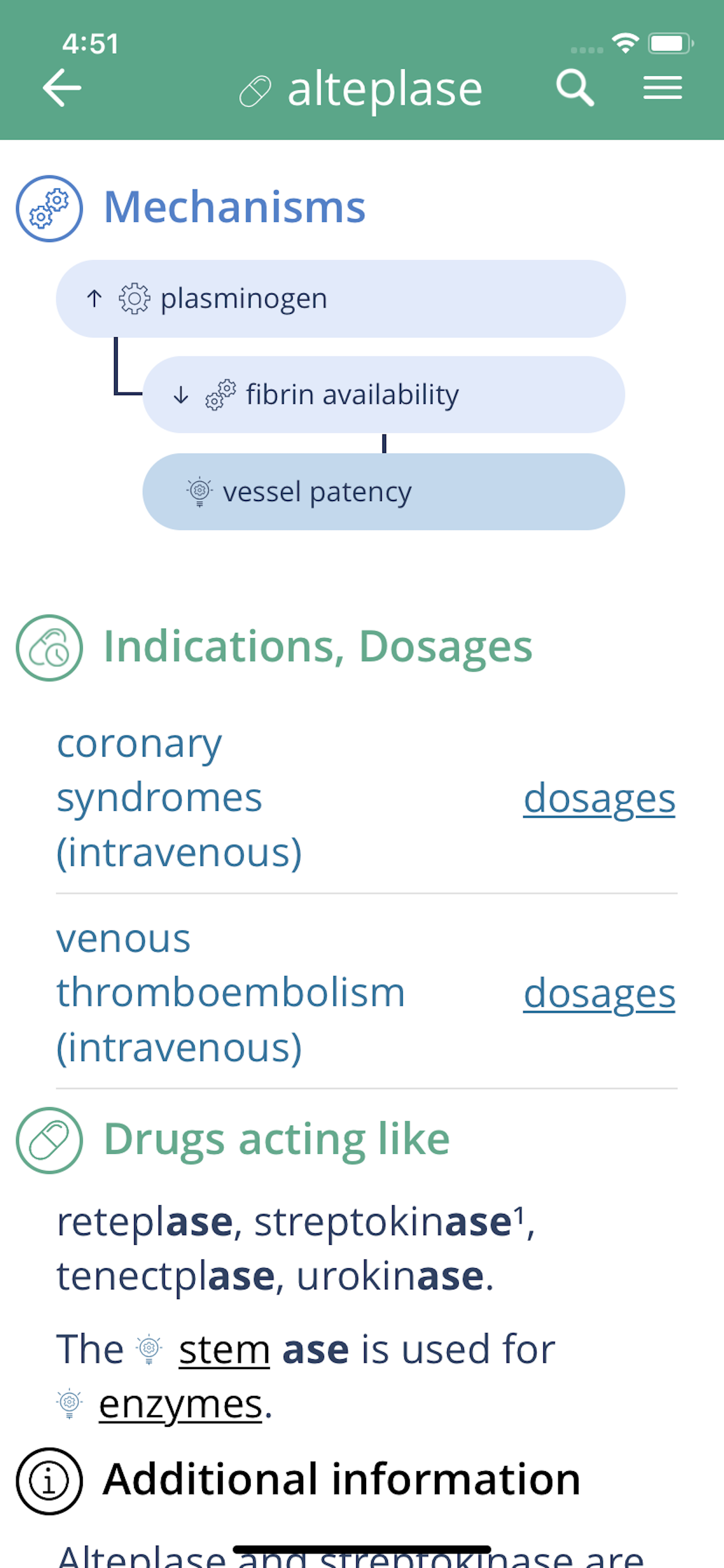The image size is (724, 1568).
Task: Tap the Additional information info icon
Action: (50, 1480)
